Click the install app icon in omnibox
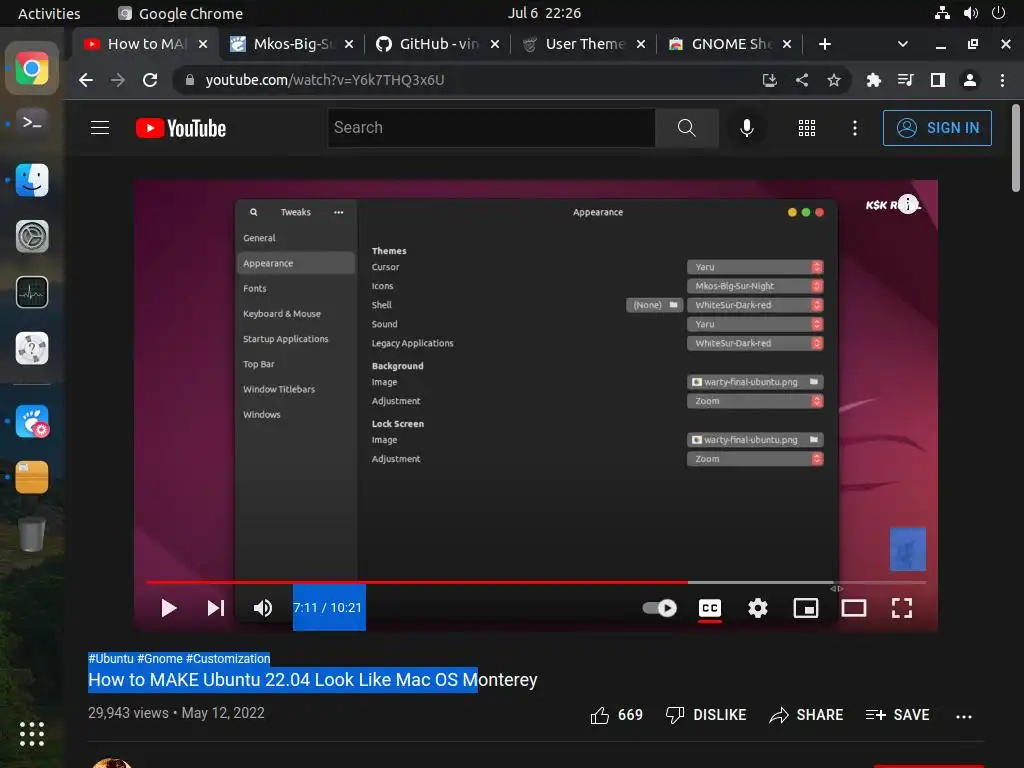Image resolution: width=1024 pixels, height=768 pixels. 770,80
